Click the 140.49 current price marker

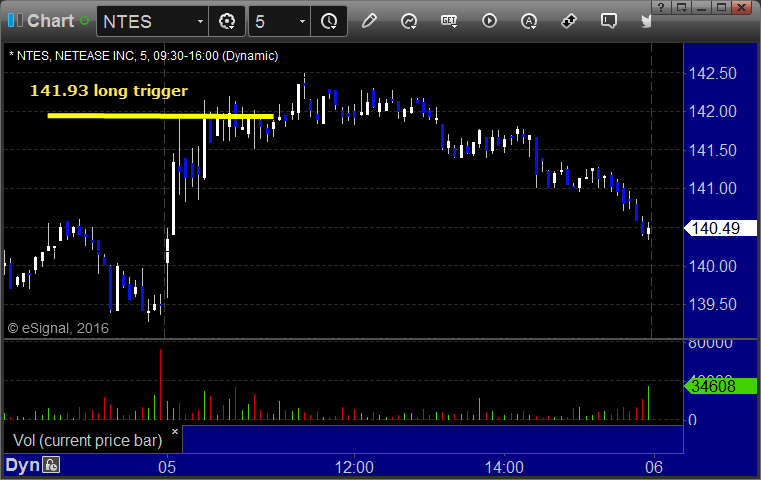[x=720, y=228]
